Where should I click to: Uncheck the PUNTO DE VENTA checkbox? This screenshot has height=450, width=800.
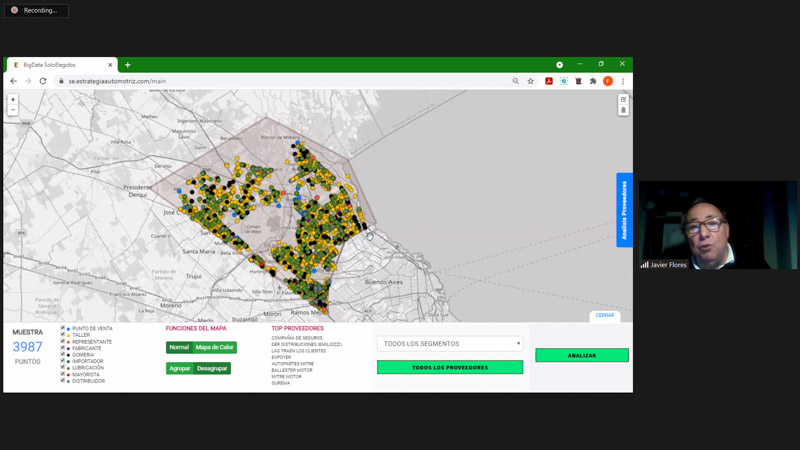62,328
